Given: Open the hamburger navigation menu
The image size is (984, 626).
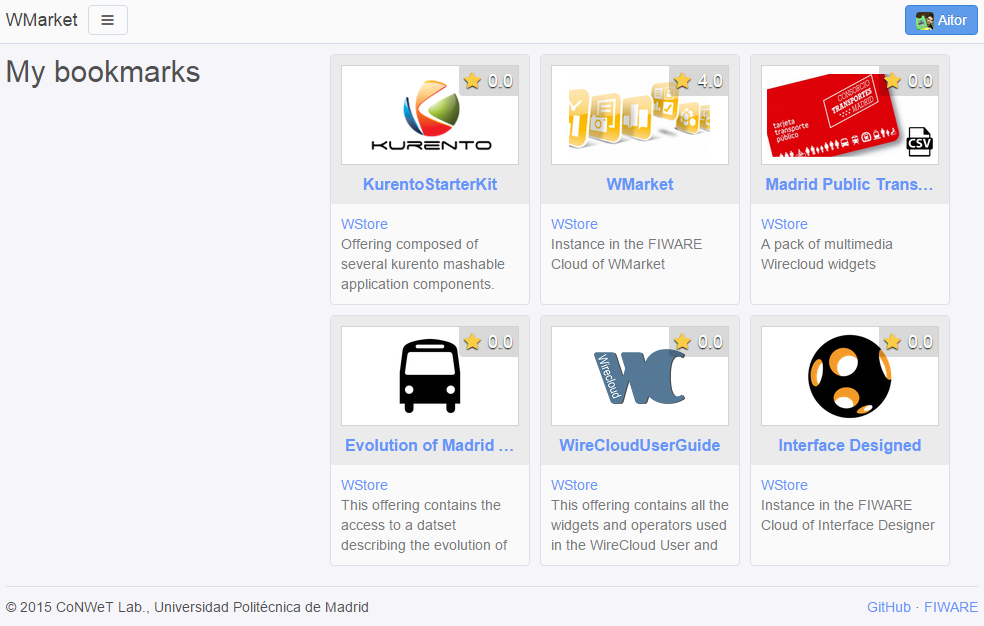Looking at the screenshot, I should click(108, 20).
